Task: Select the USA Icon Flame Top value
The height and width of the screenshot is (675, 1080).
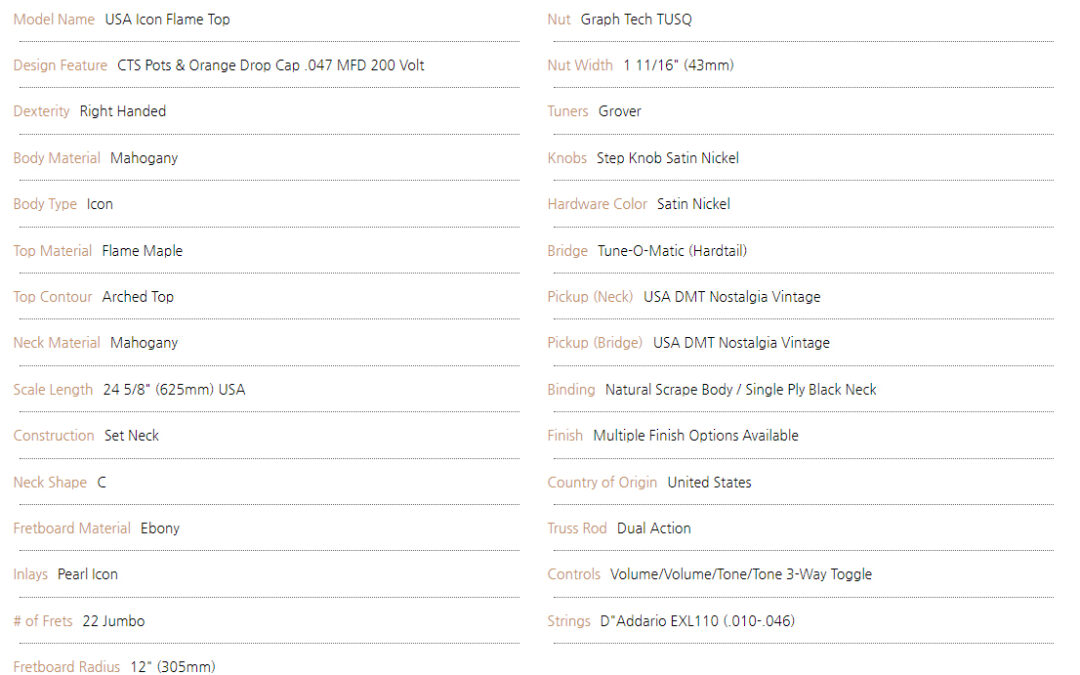Action: click(x=167, y=19)
